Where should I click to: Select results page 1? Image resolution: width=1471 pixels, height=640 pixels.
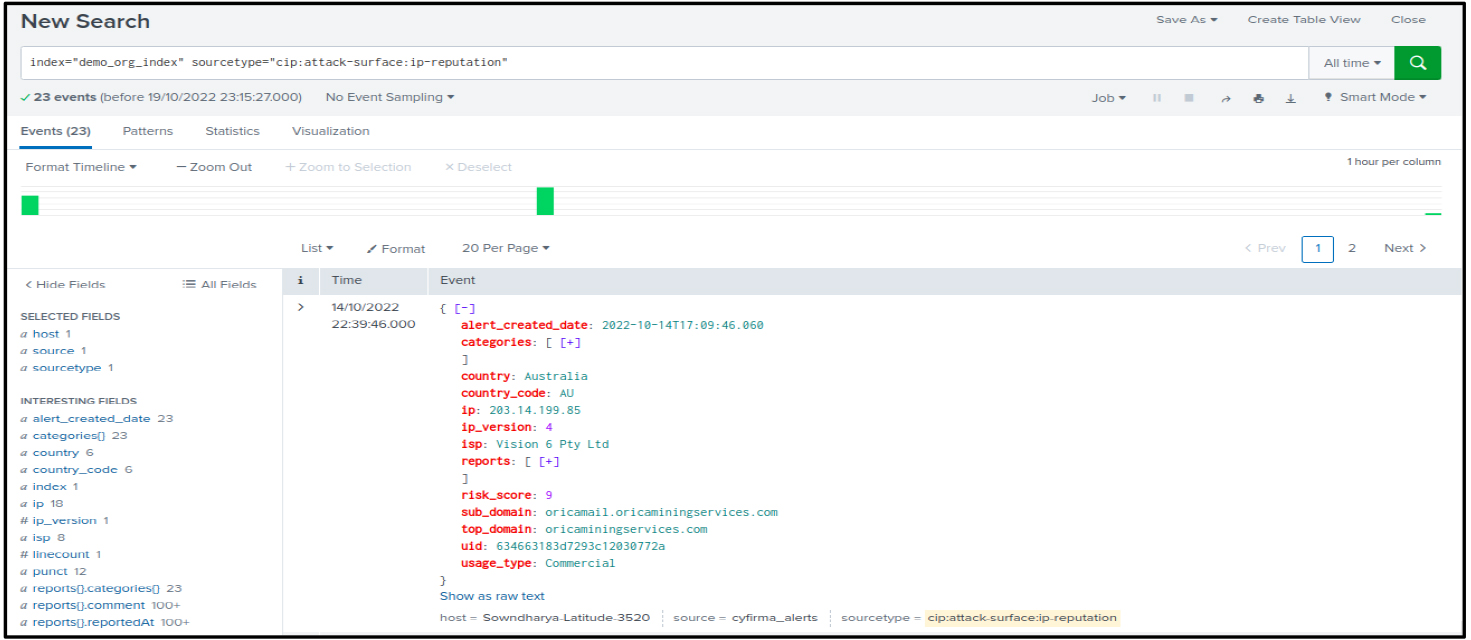1318,249
